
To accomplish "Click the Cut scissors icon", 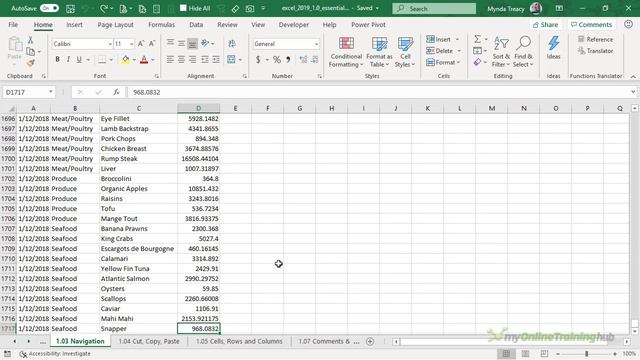I will [30, 40].
